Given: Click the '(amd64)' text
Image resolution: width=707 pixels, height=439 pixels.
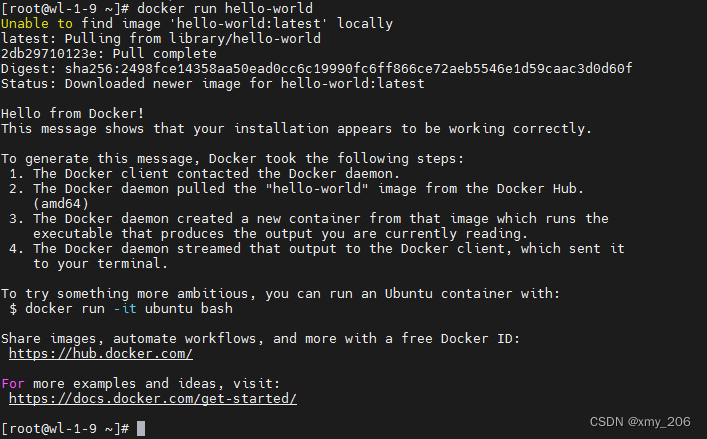Looking at the screenshot, I should 61,204.
